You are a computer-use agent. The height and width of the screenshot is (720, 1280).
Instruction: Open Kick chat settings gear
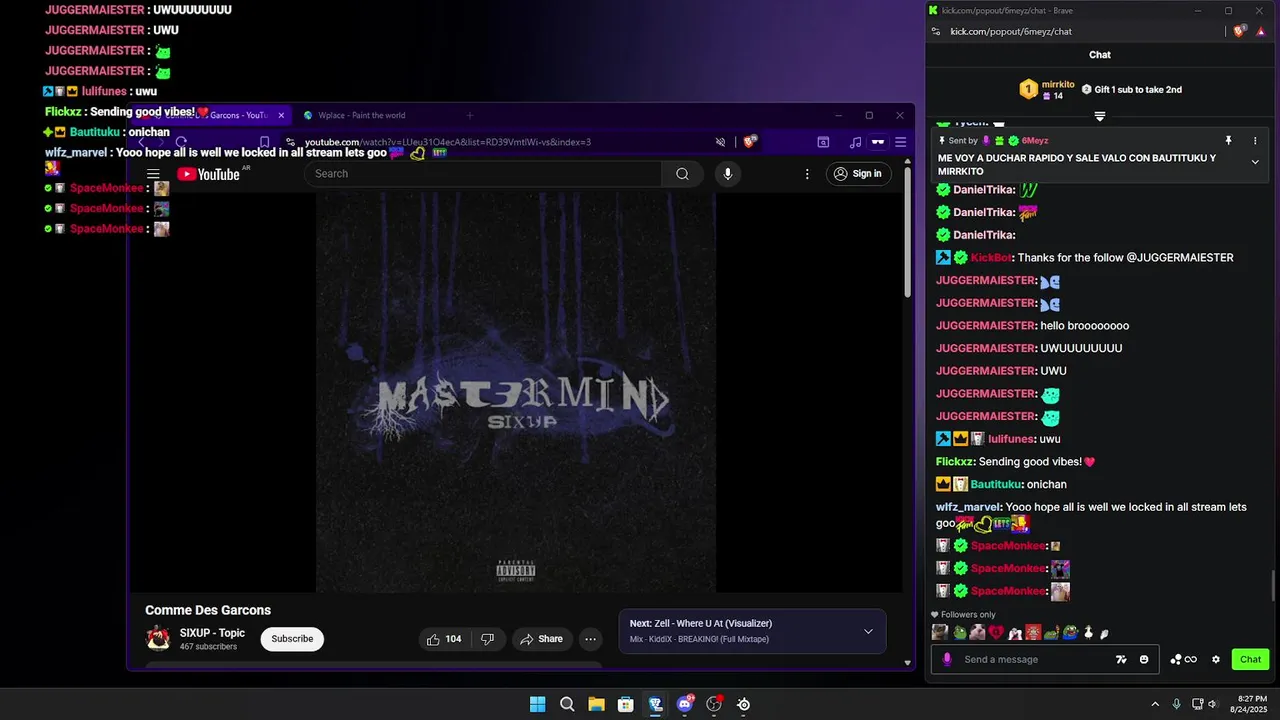pyautogui.click(x=1216, y=659)
